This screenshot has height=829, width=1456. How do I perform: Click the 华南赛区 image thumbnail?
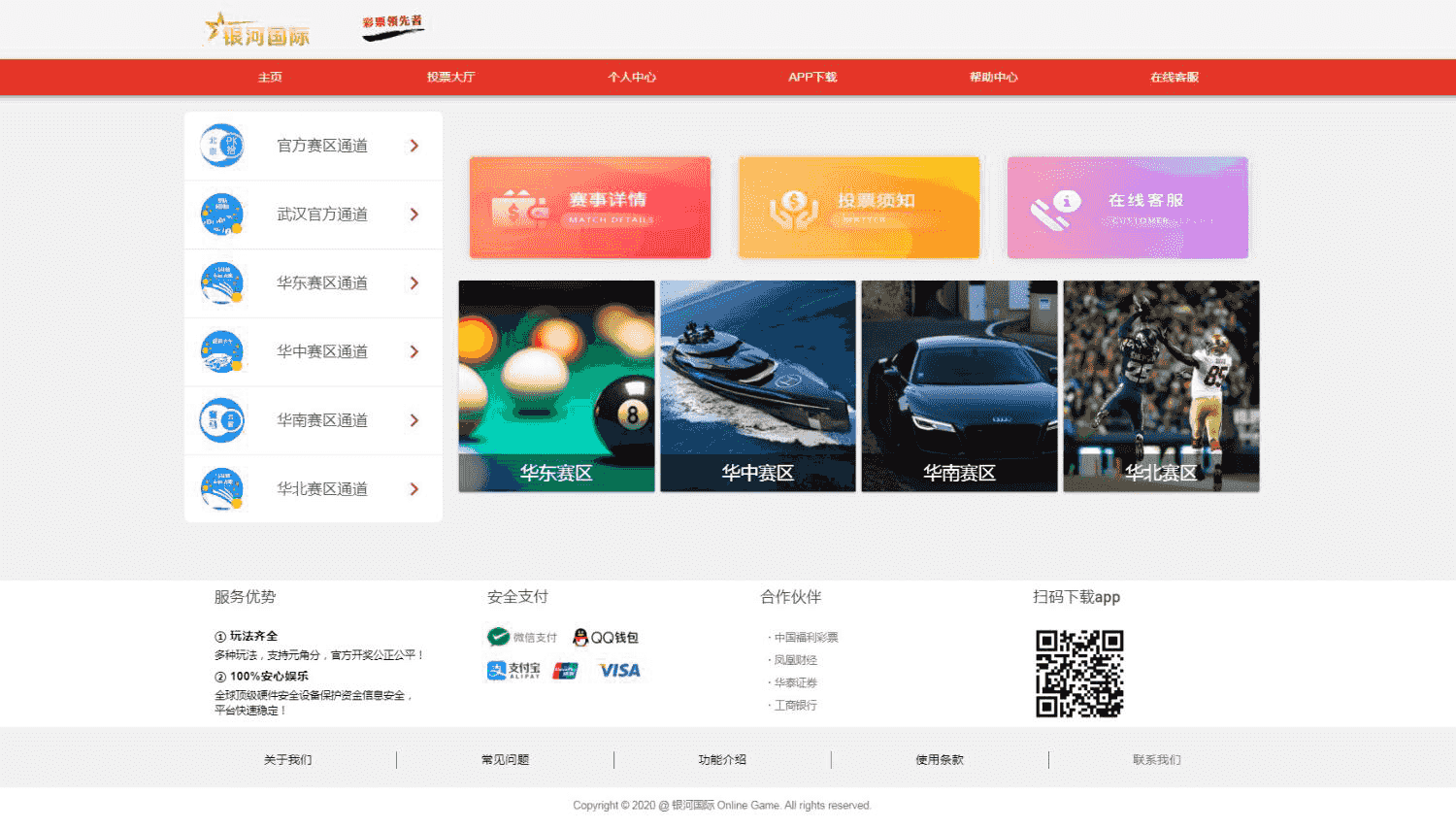(959, 385)
